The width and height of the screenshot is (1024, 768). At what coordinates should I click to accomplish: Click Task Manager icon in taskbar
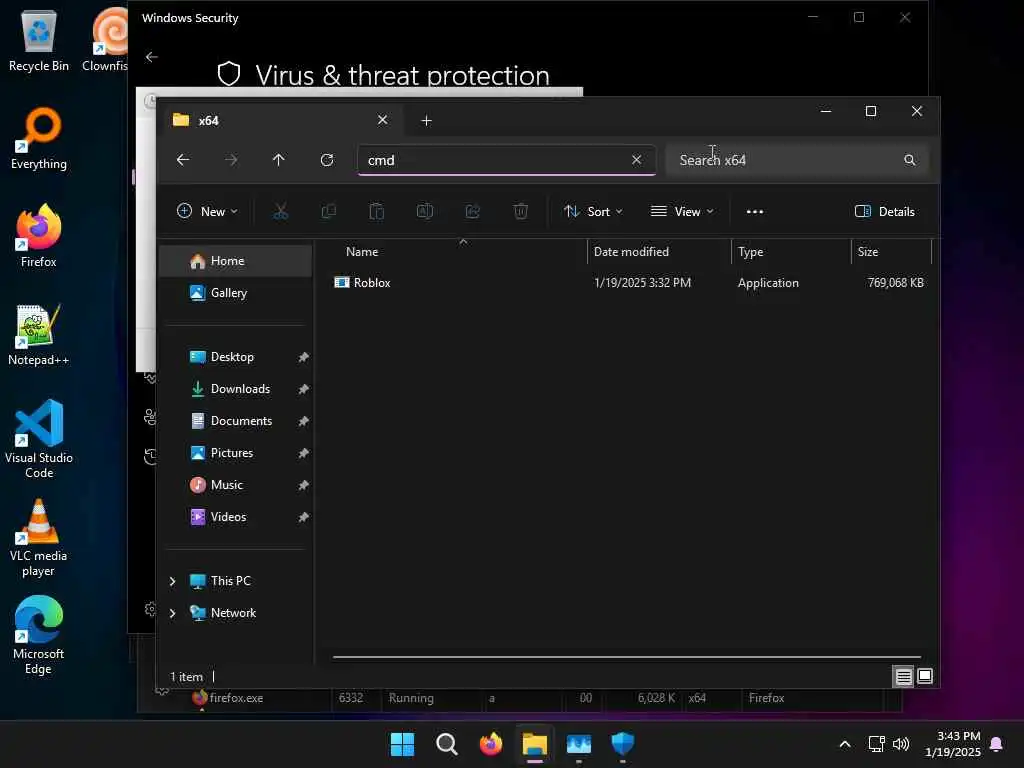[579, 744]
